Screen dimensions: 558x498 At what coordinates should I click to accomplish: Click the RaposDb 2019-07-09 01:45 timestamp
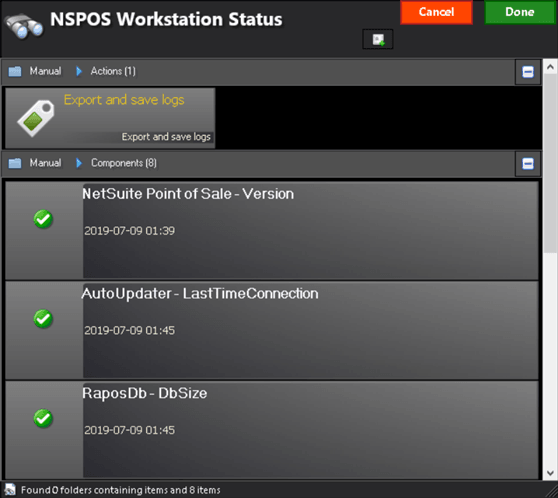point(130,430)
